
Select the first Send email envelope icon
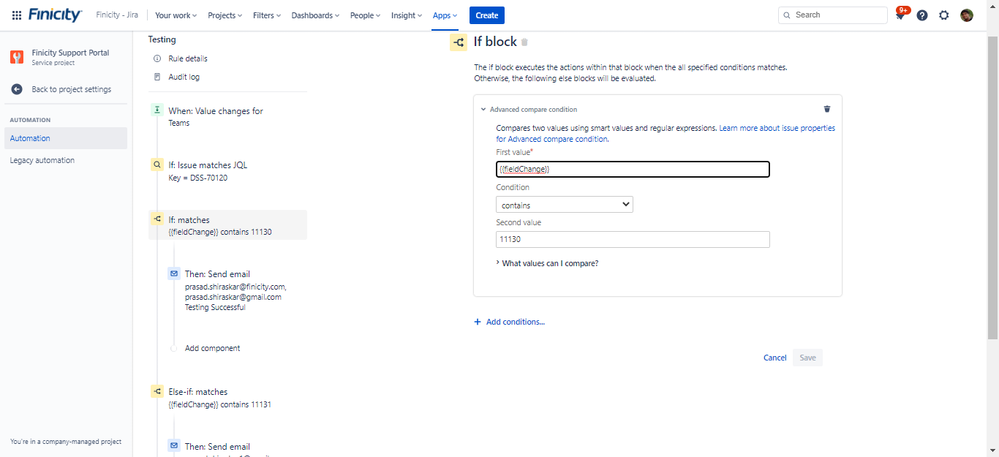(173, 273)
